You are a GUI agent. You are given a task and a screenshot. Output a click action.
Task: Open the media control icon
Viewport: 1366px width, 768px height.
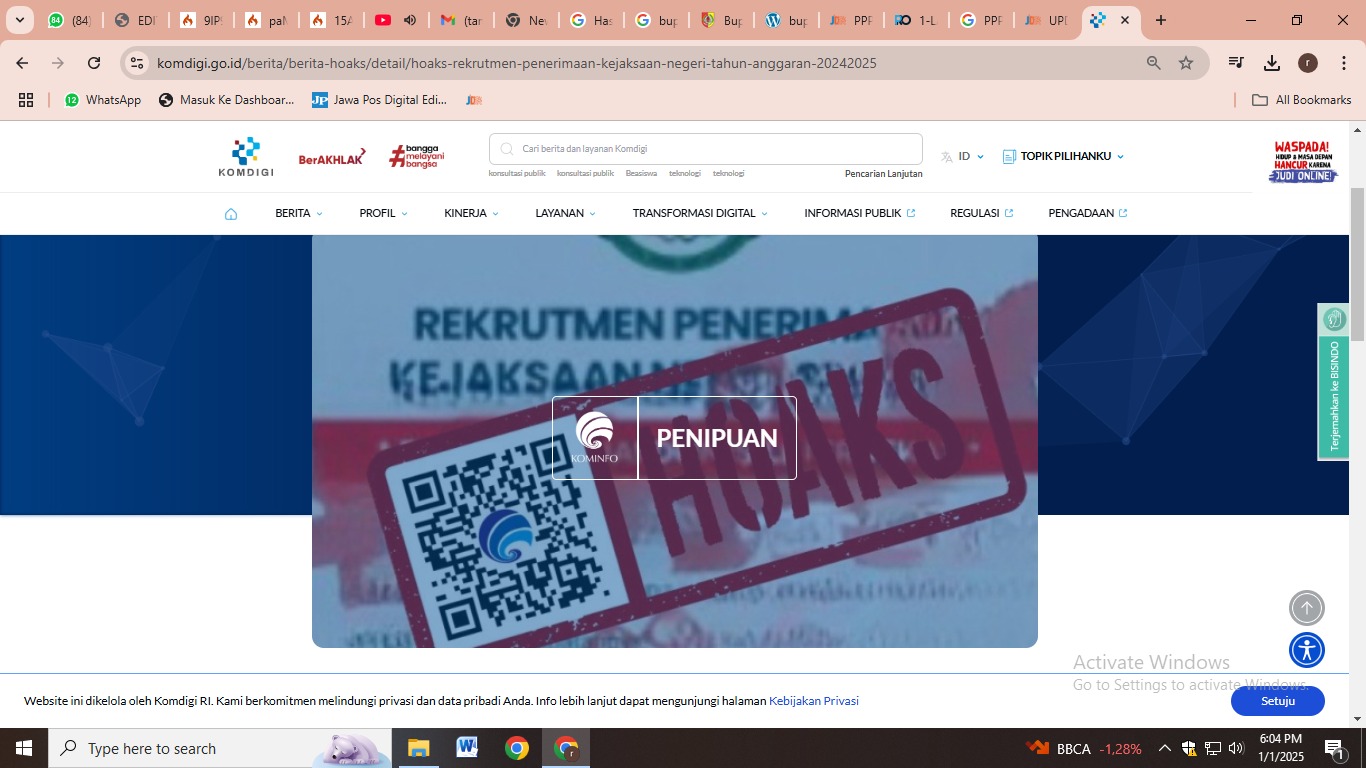point(1236,63)
